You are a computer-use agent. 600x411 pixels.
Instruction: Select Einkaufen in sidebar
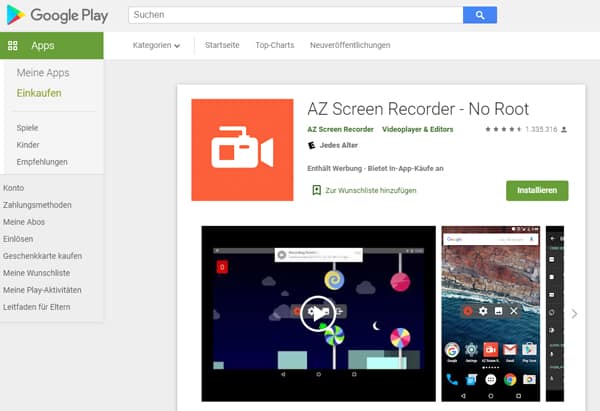[39, 93]
